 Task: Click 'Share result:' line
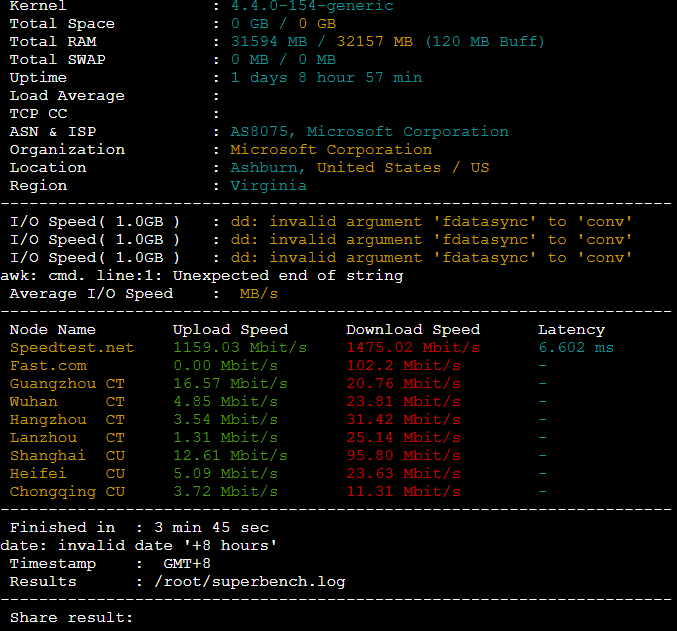[x=72, y=618]
